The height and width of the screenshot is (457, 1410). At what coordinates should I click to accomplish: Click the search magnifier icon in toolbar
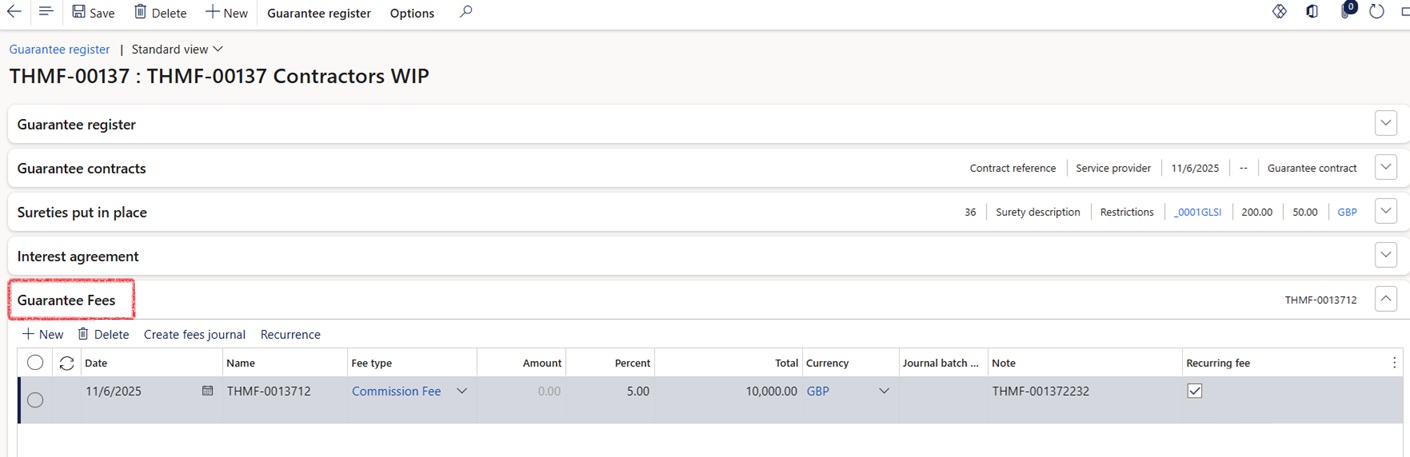(x=466, y=12)
